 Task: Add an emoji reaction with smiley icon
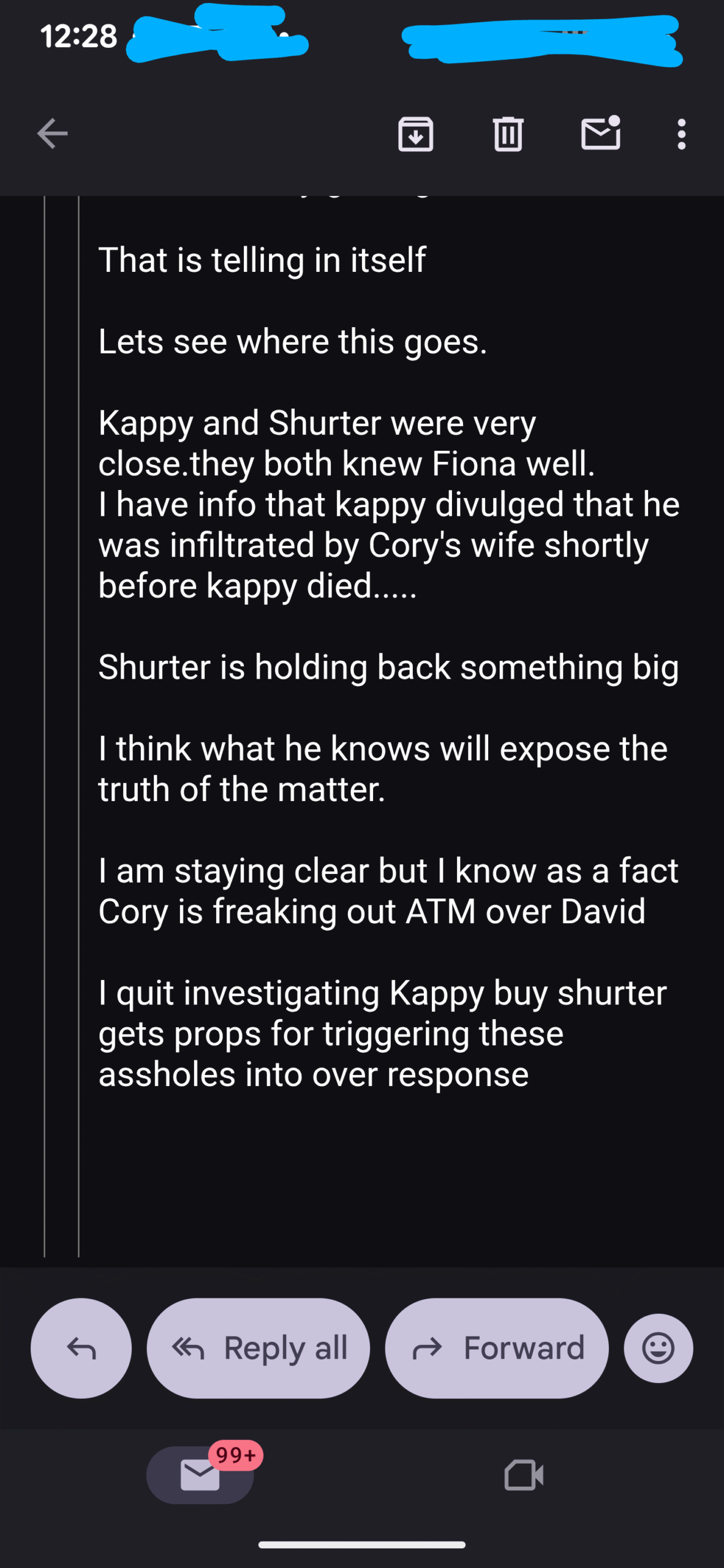click(x=658, y=1347)
